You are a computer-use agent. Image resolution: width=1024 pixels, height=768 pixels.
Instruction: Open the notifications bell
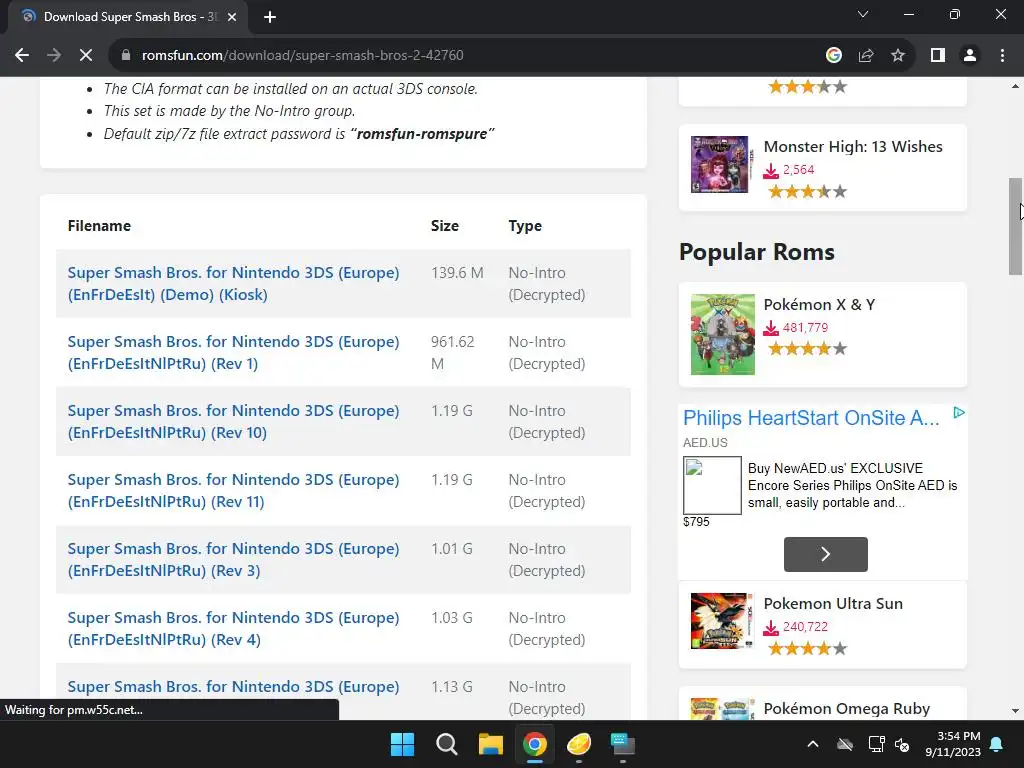(x=997, y=744)
